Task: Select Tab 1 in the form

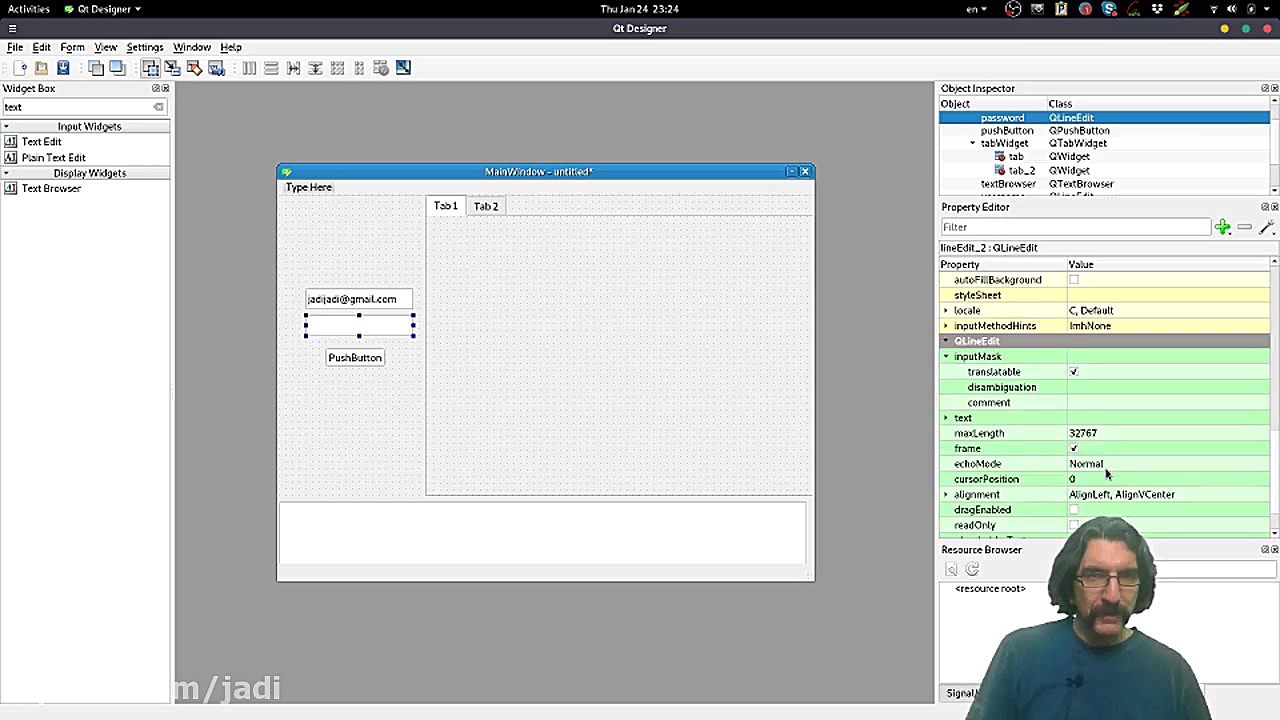Action: 446,206
